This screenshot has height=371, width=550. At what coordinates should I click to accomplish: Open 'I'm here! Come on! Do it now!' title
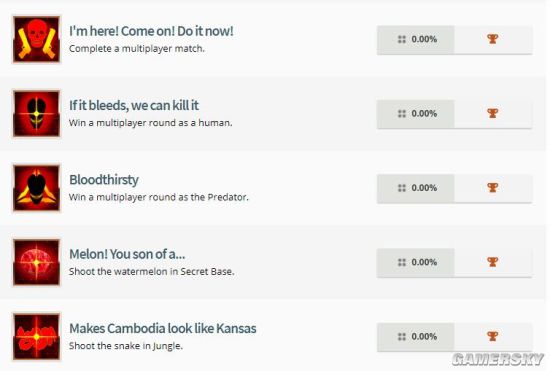[x=151, y=31]
